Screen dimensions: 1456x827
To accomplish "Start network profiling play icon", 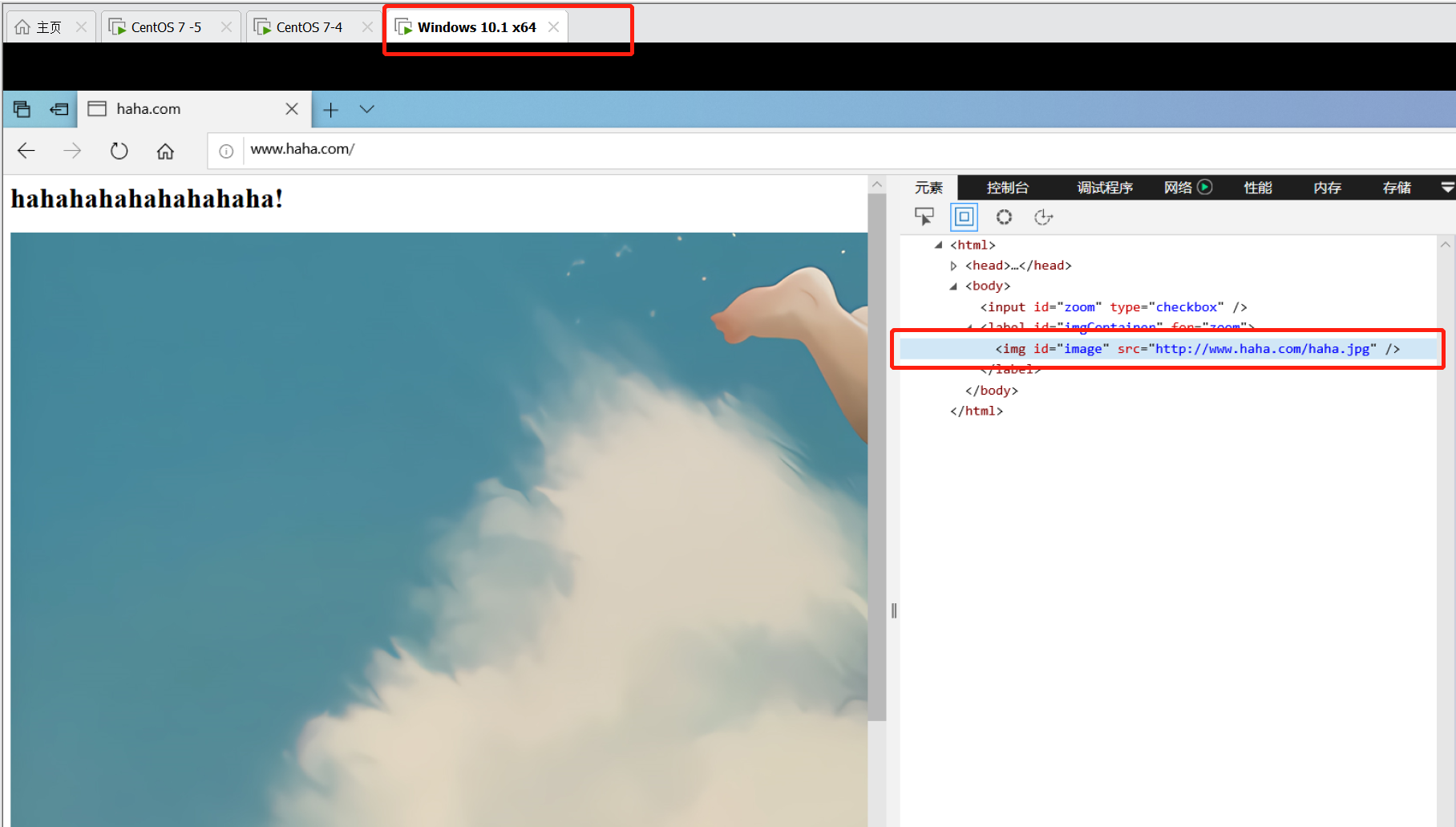I will pyautogui.click(x=1204, y=187).
